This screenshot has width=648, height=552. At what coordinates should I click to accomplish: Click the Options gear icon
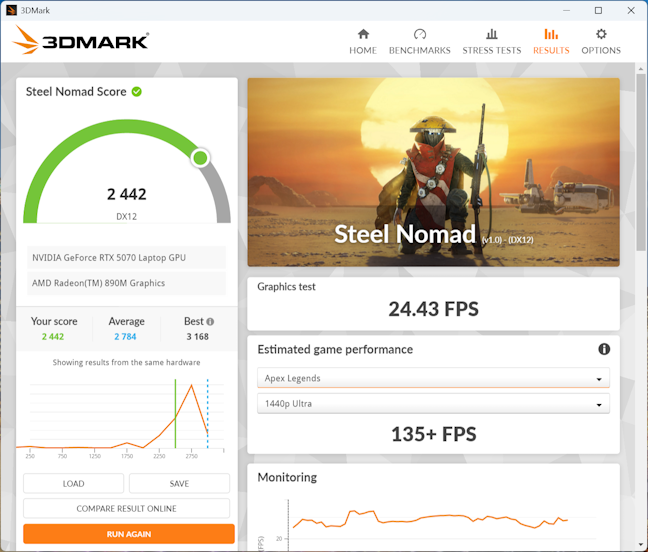[x=601, y=34]
